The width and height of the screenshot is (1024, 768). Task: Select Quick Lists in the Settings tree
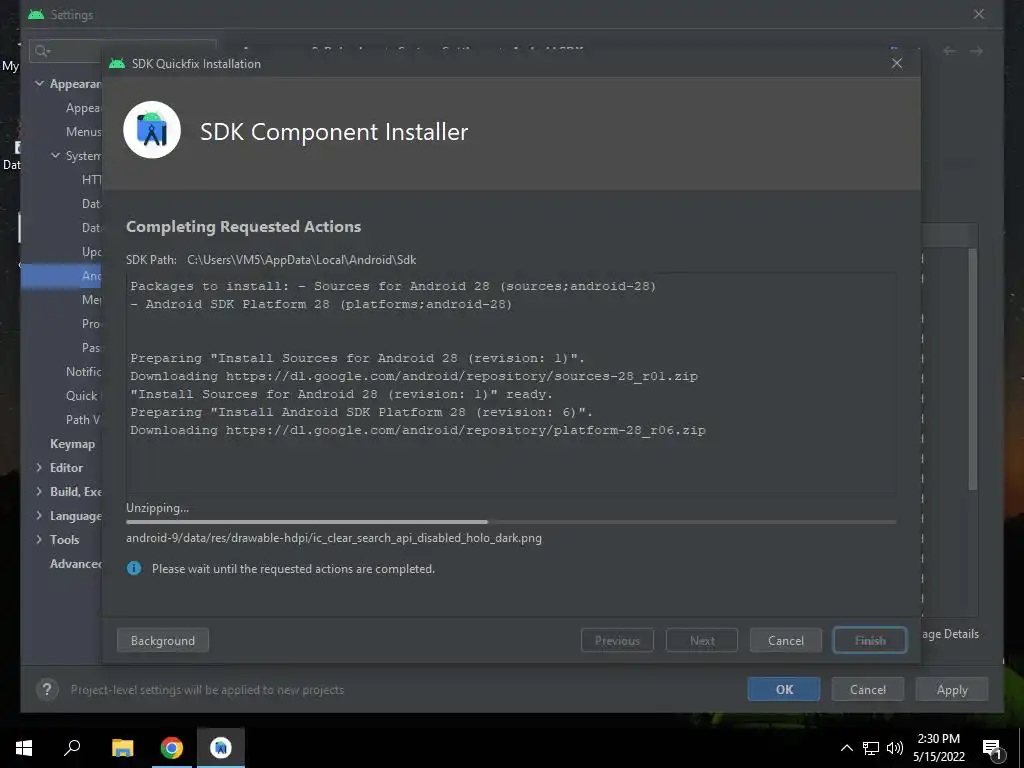84,396
